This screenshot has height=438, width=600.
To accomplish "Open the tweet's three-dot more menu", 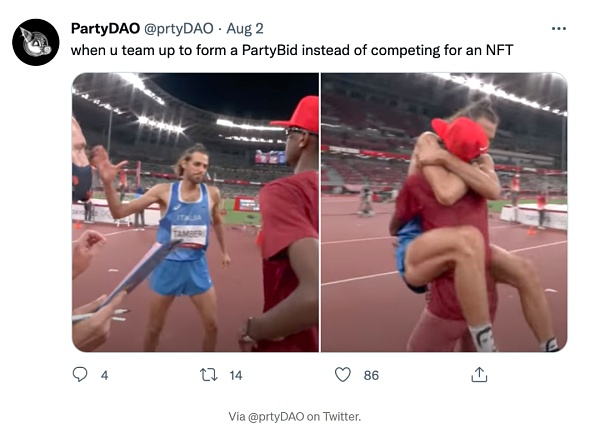I will pyautogui.click(x=558, y=27).
